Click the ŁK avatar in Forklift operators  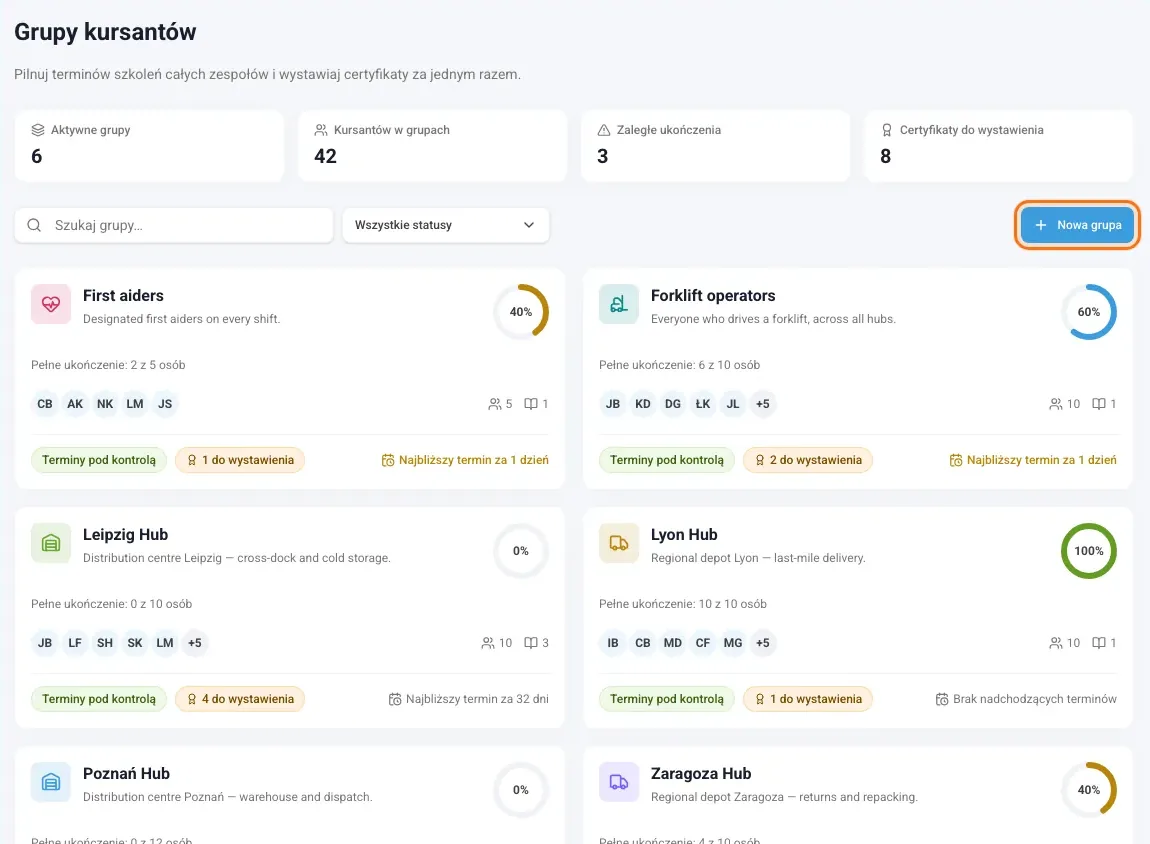[x=703, y=404]
